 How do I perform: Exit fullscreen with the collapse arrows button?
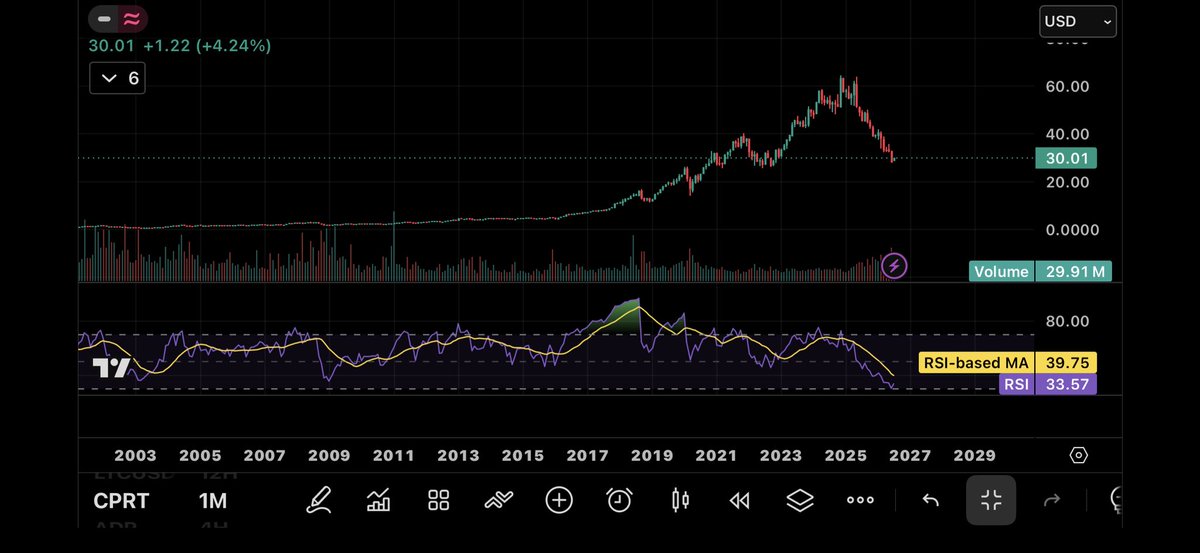click(x=991, y=501)
